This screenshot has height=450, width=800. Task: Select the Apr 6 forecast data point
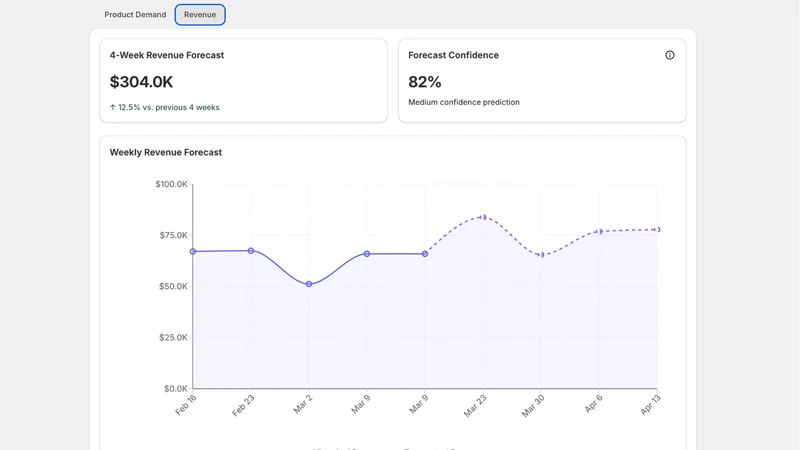pos(599,232)
